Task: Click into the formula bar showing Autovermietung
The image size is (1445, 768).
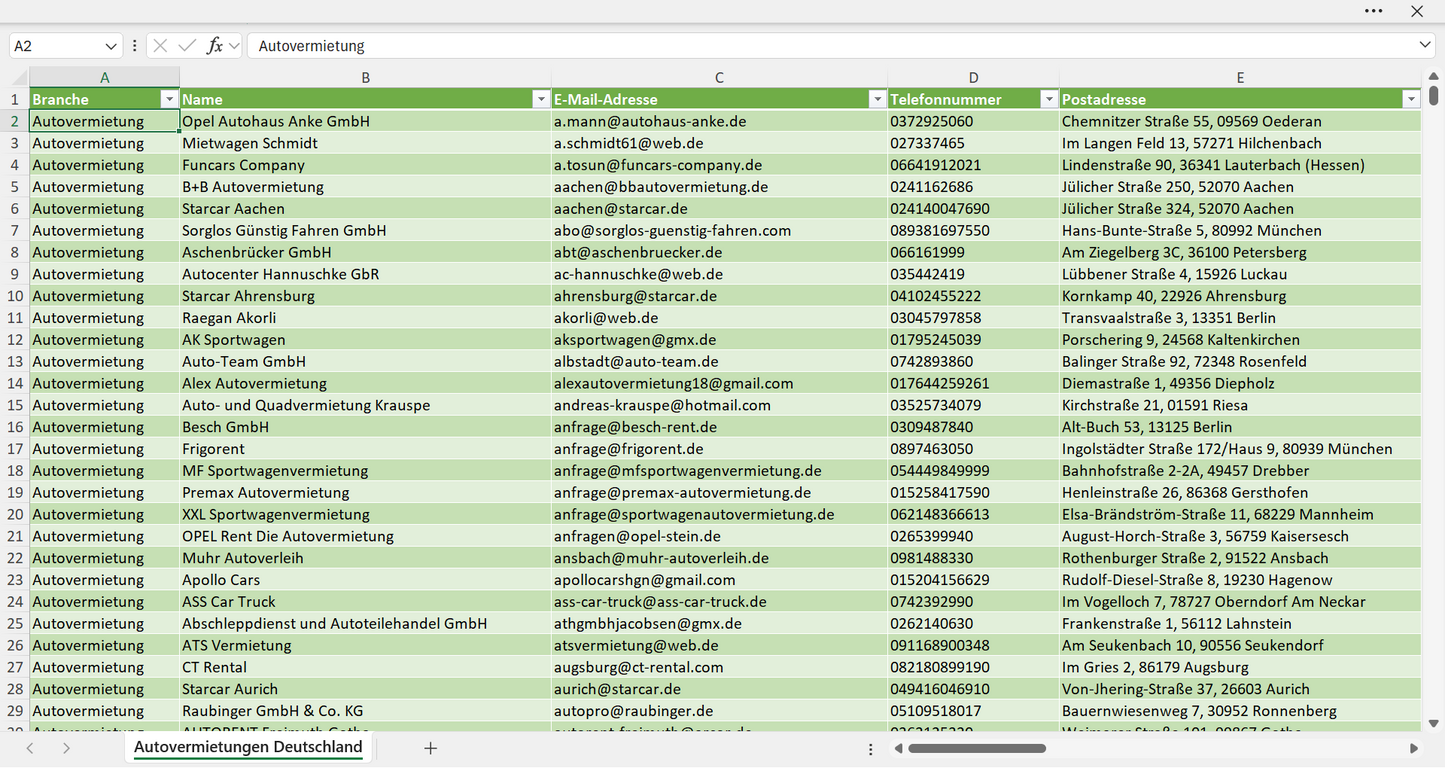Action: 832,46
